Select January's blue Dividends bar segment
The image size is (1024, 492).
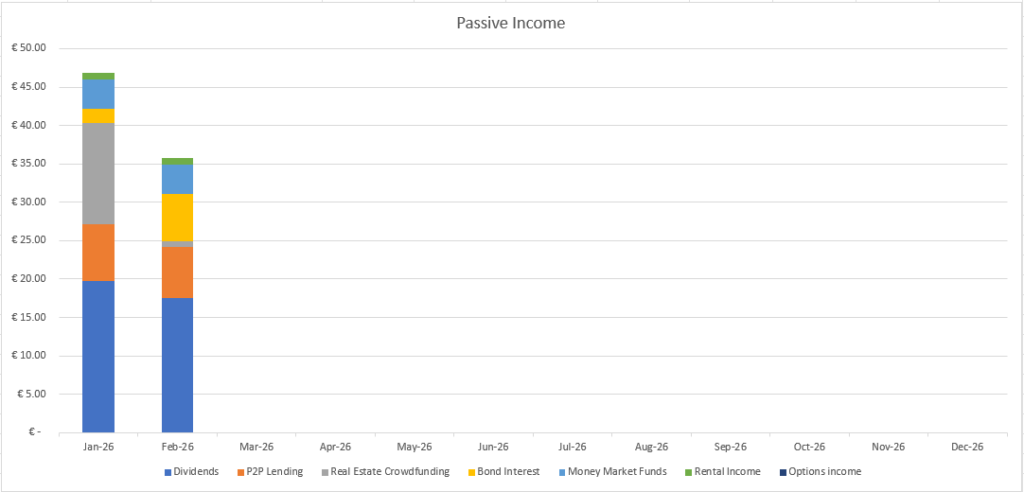coord(98,356)
